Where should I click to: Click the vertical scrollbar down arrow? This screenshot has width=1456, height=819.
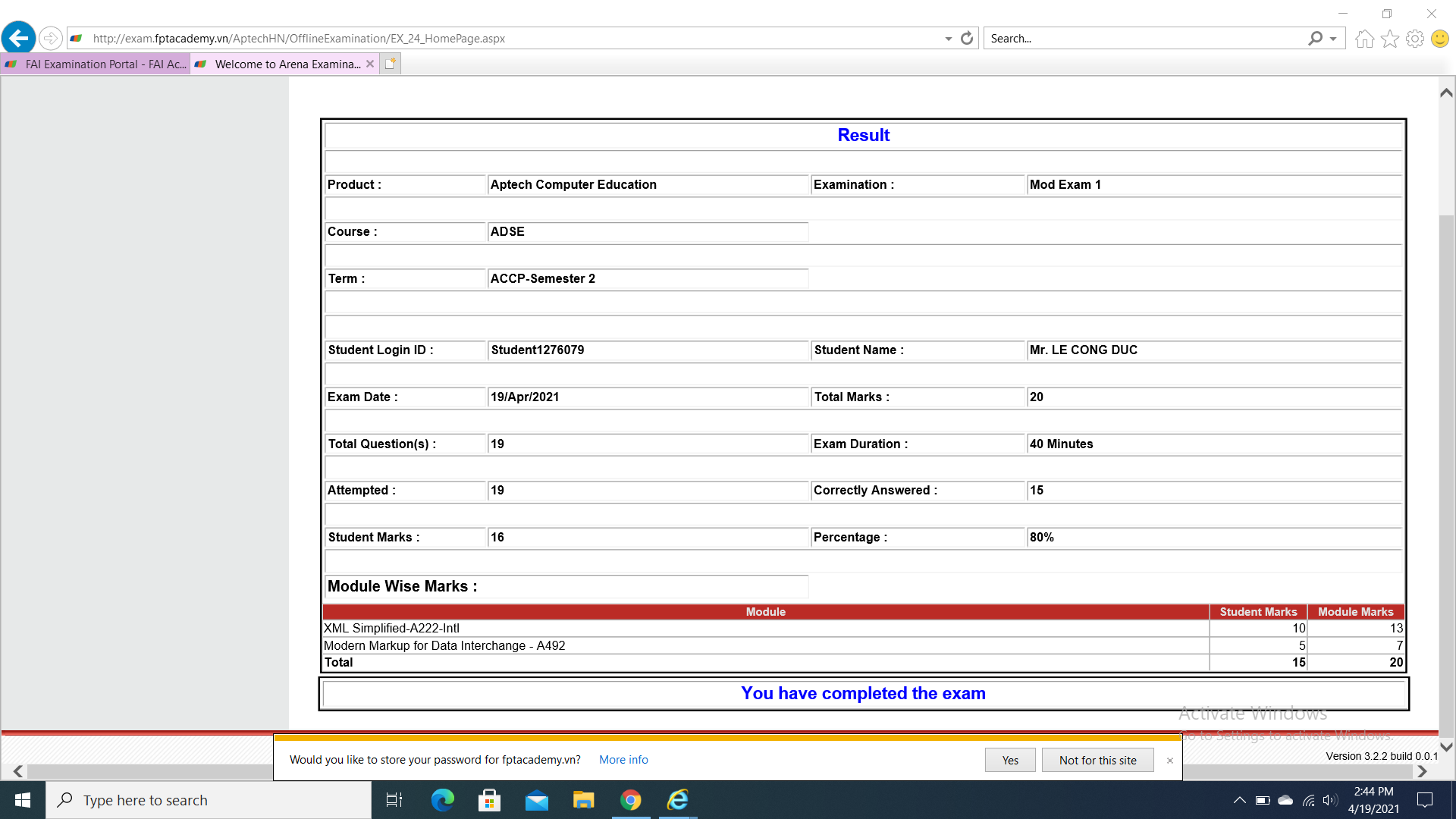pyautogui.click(x=1446, y=747)
